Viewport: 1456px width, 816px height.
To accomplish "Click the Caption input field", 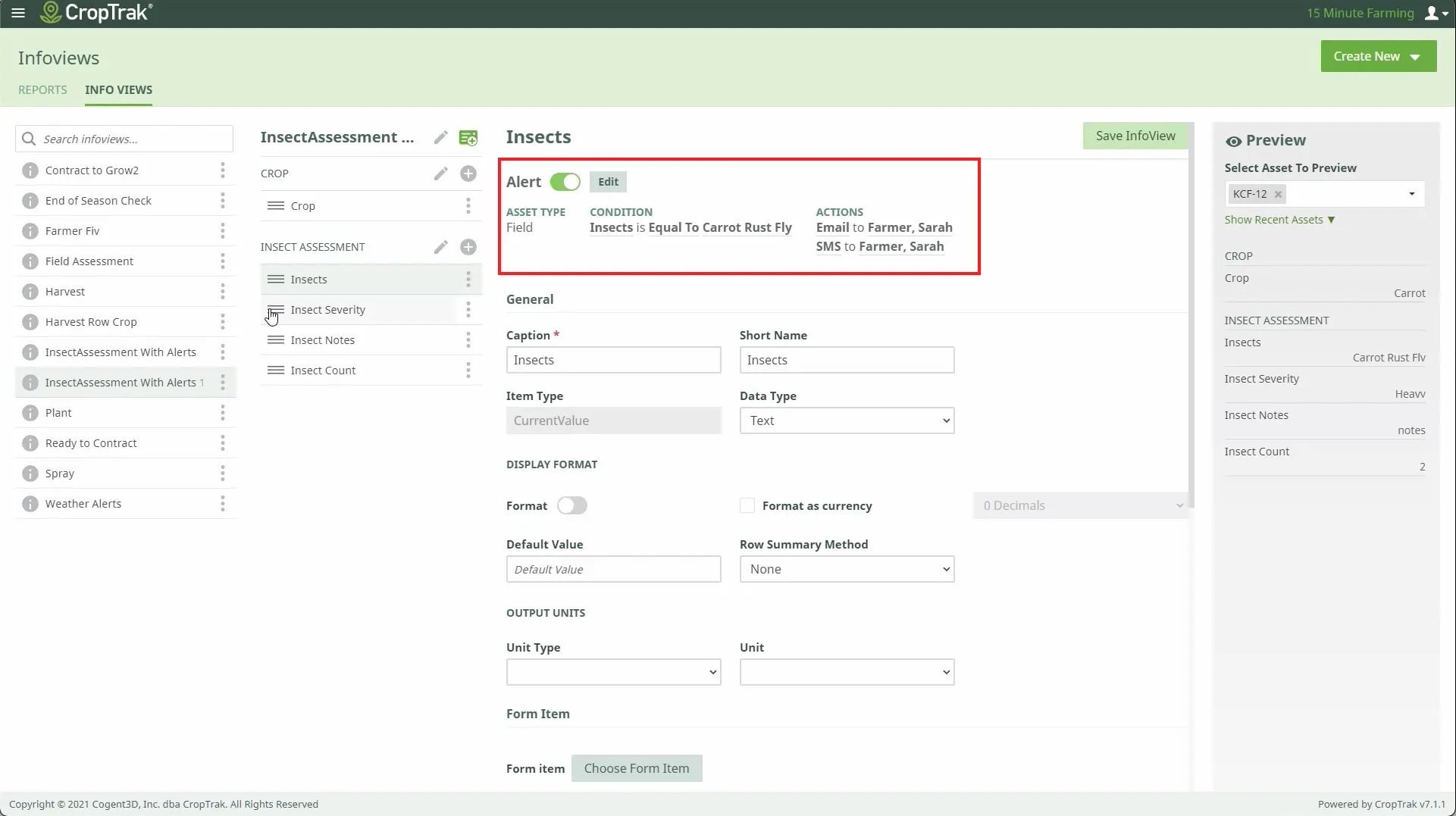I will [613, 361].
